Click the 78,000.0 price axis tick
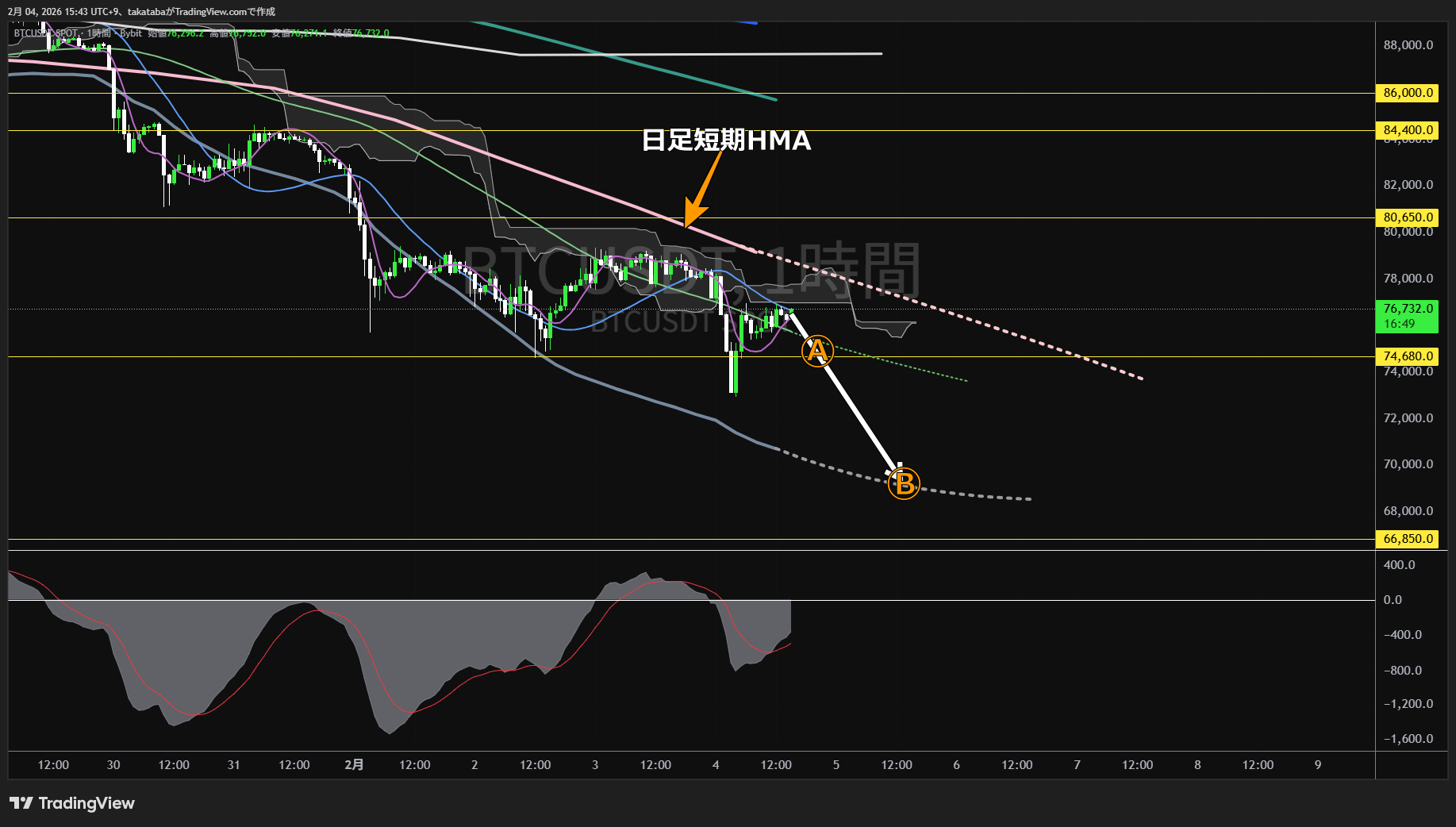 1408,279
